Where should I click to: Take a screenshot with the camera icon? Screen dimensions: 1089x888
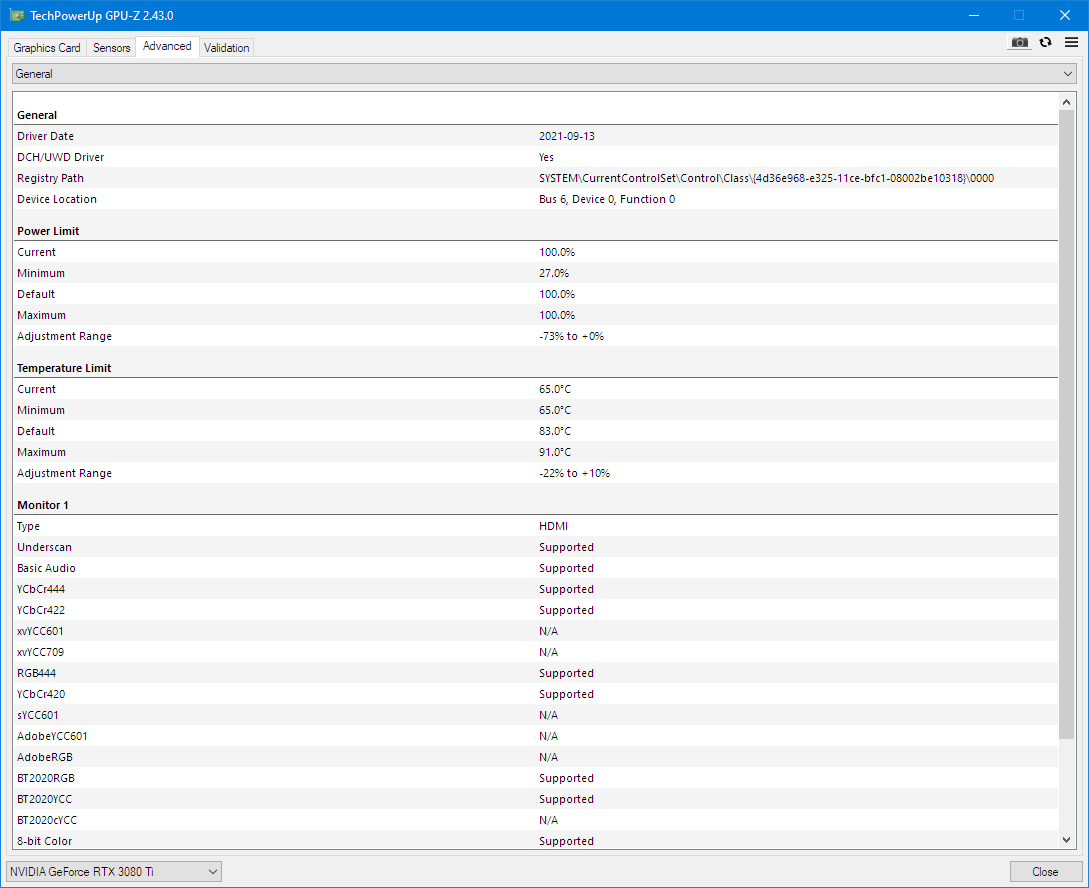tap(1019, 42)
